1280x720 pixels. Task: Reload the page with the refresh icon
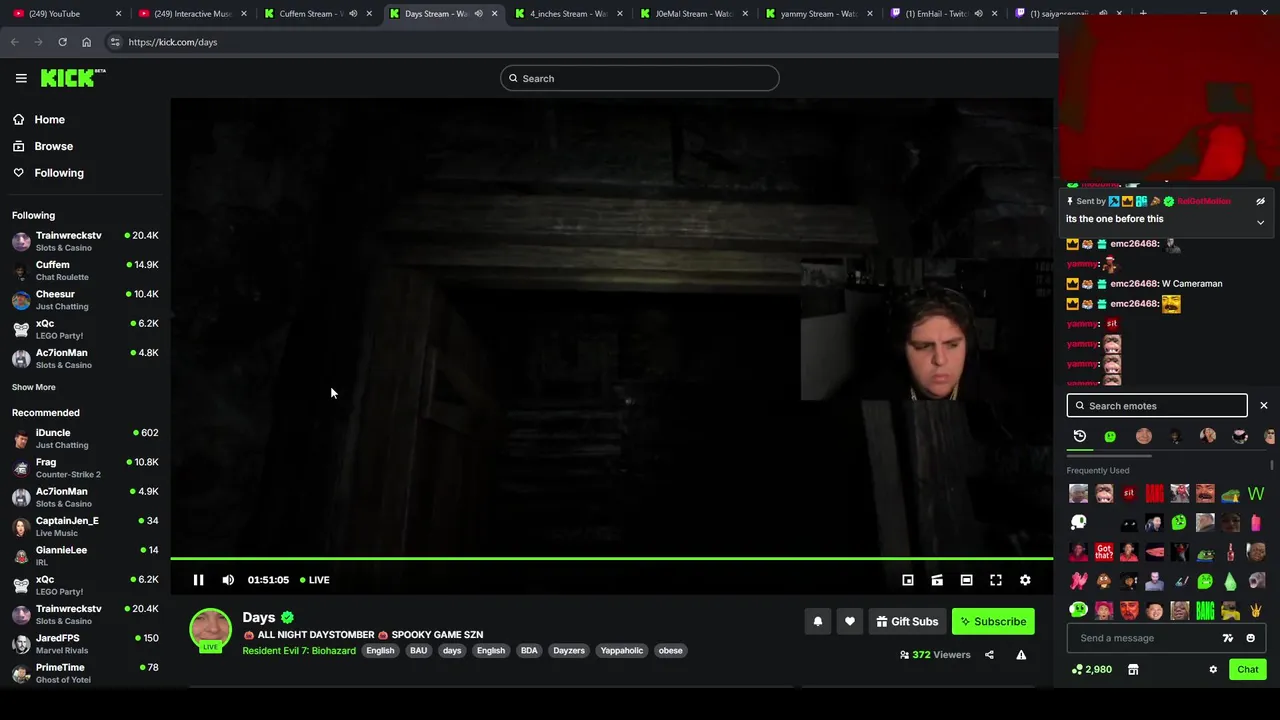click(62, 42)
